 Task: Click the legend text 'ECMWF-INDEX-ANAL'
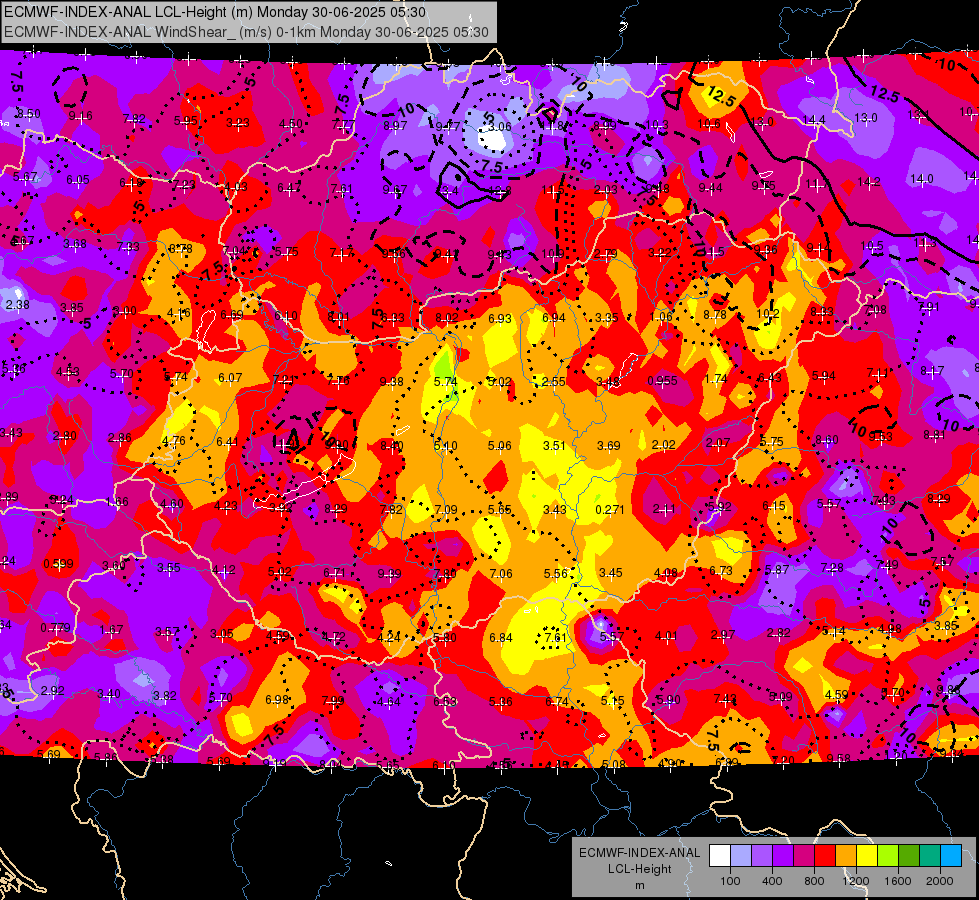click(640, 853)
